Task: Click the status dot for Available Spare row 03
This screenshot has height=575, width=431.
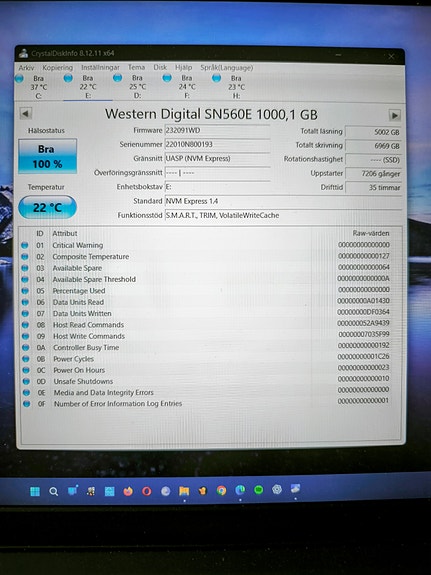Action: (x=25, y=268)
